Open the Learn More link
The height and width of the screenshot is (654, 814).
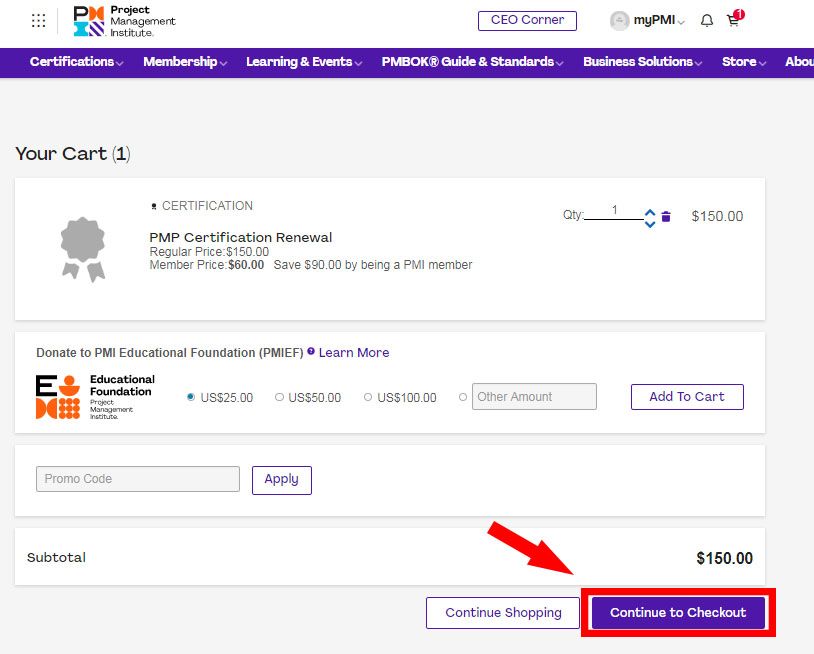[x=354, y=352]
